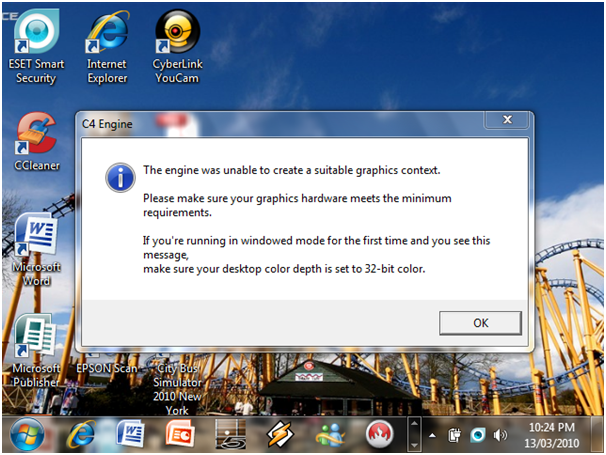Show hidden system tray icons
The width and height of the screenshot is (606, 455).
click(x=432, y=436)
